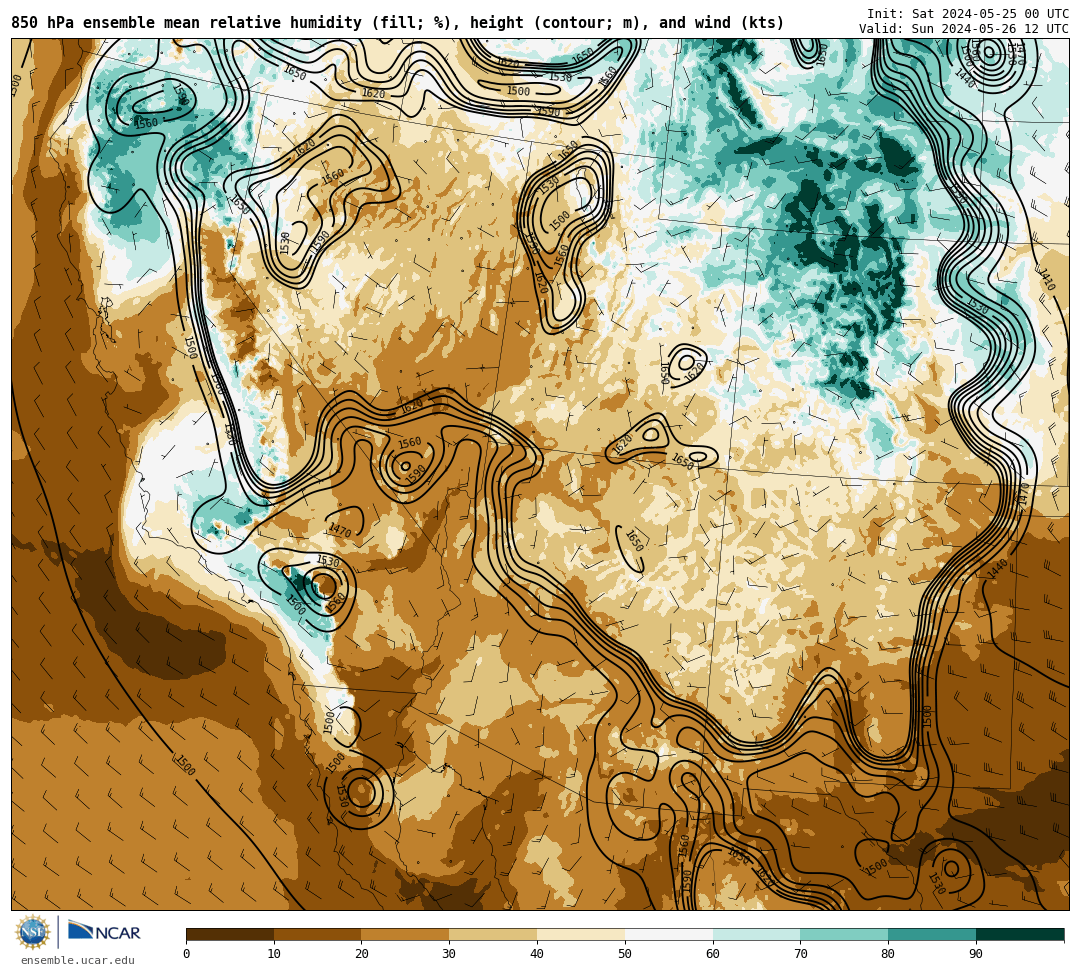The image size is (1080, 973).
Task: Click the 80-90% dark teal colorbar segment
Action: coord(932,934)
